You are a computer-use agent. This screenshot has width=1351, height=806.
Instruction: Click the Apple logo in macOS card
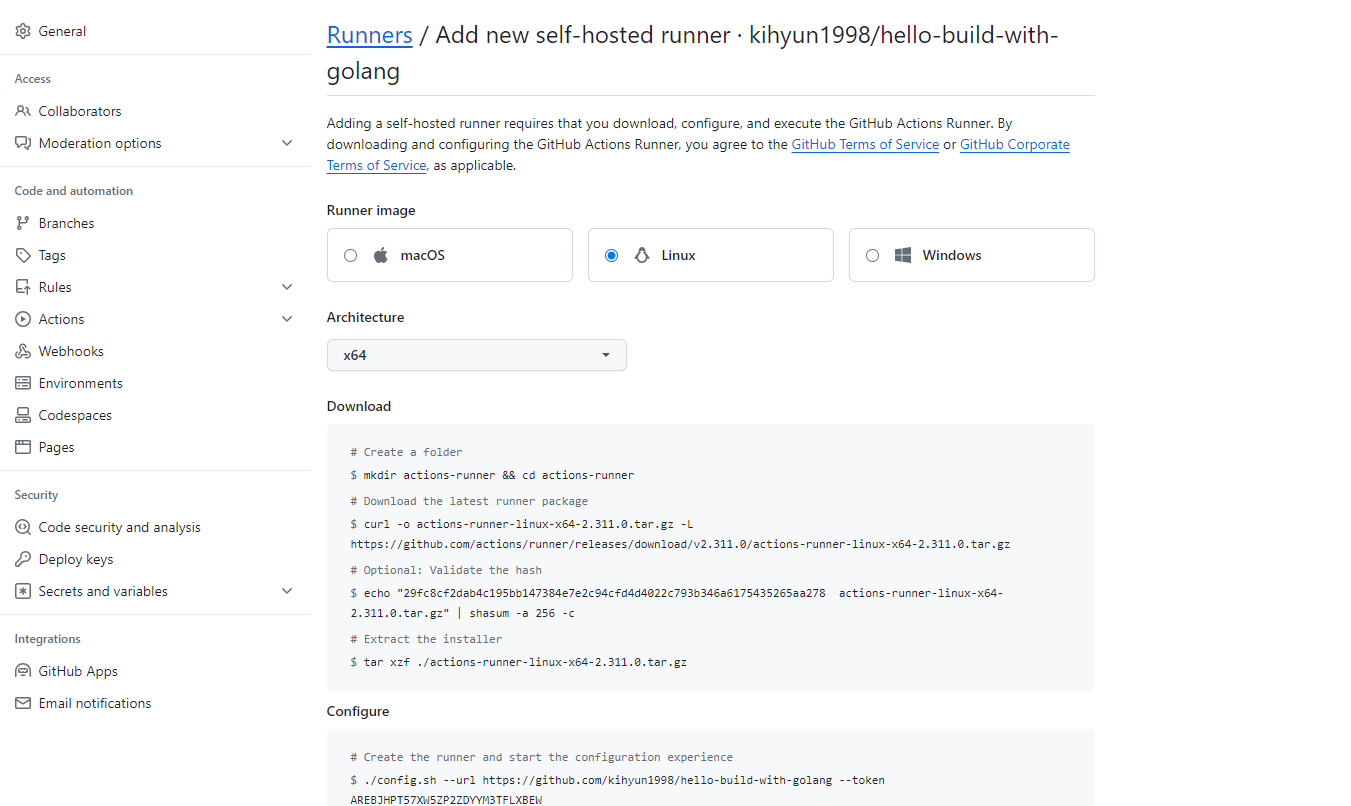[380, 255]
